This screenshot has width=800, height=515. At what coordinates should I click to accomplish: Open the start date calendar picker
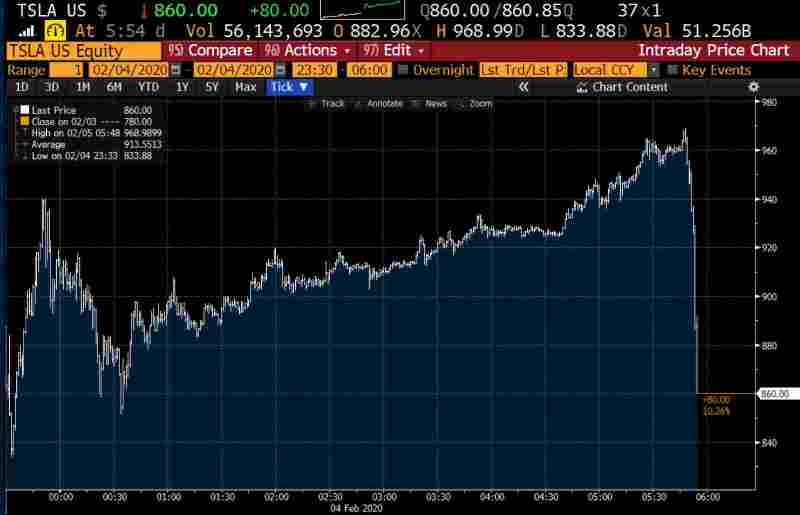pyautogui.click(x=175, y=69)
